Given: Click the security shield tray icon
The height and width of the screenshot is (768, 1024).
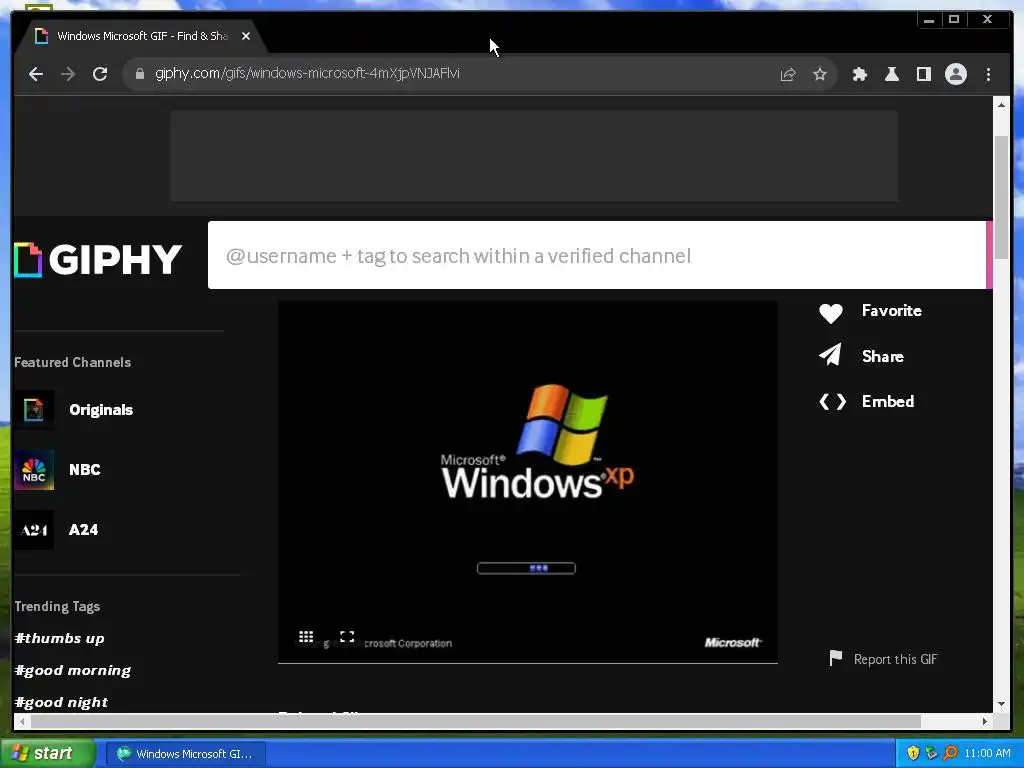Looking at the screenshot, I should [x=913, y=754].
